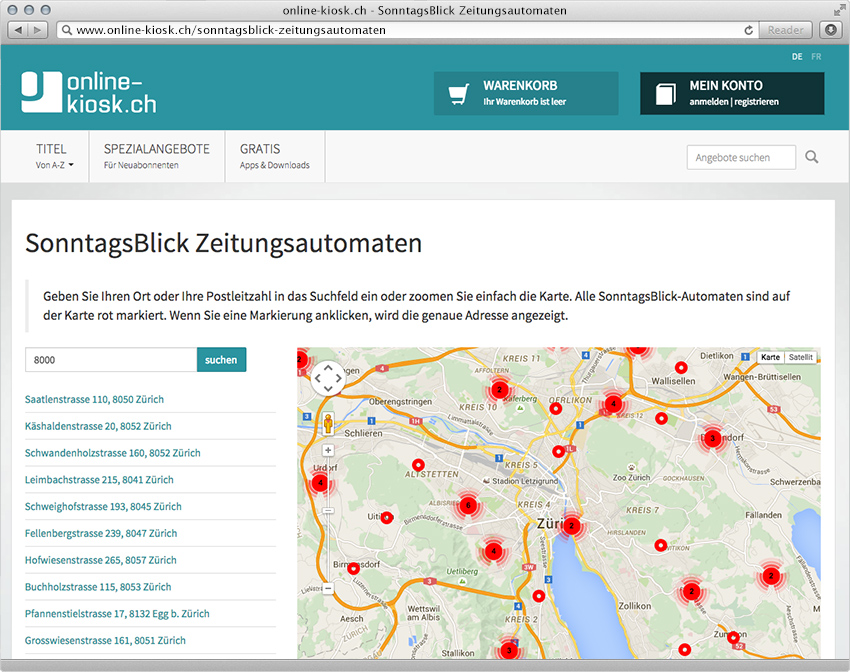Open the GRATIS Apps & Downloads menu
The width and height of the screenshot is (850, 672).
pos(275,156)
